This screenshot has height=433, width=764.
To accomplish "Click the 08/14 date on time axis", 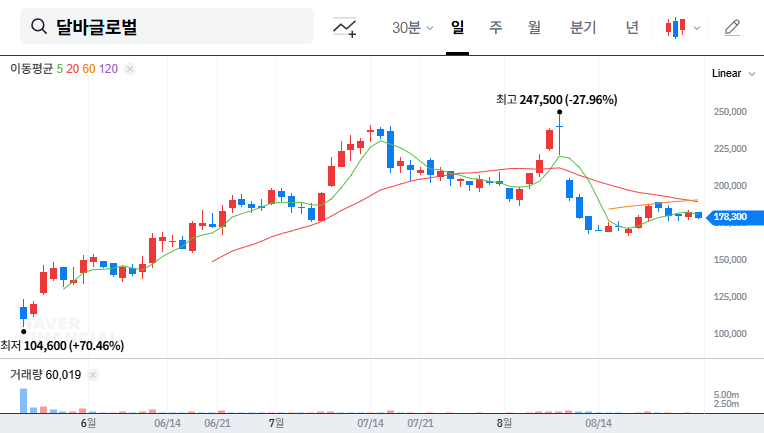I will (598, 423).
